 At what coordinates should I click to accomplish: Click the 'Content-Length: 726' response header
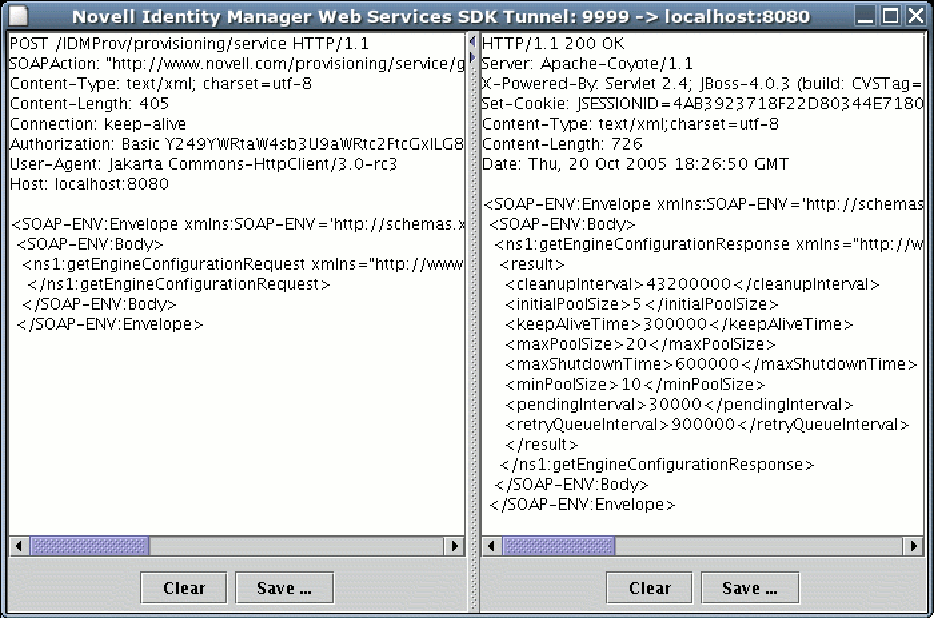click(x=562, y=144)
